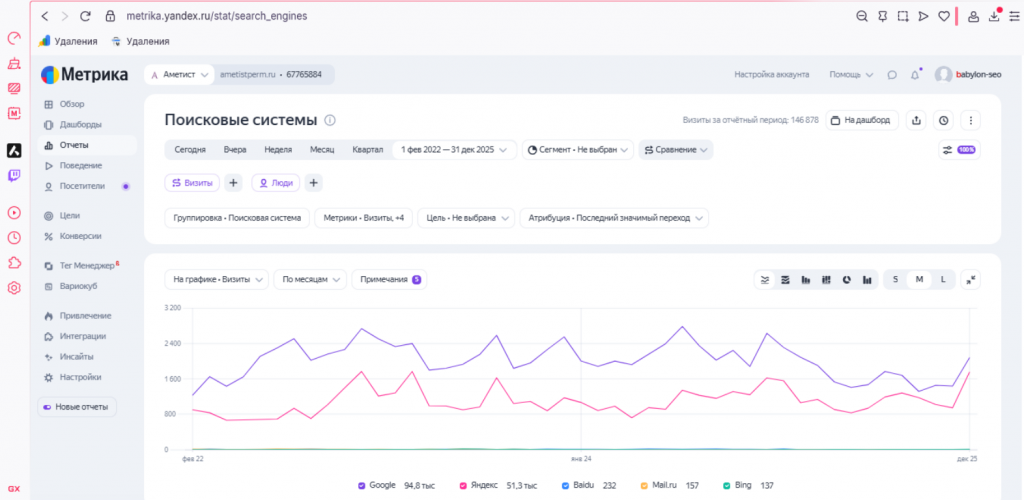The image size is (1024, 500).
Task: Open the notifications bell icon
Action: (915, 74)
